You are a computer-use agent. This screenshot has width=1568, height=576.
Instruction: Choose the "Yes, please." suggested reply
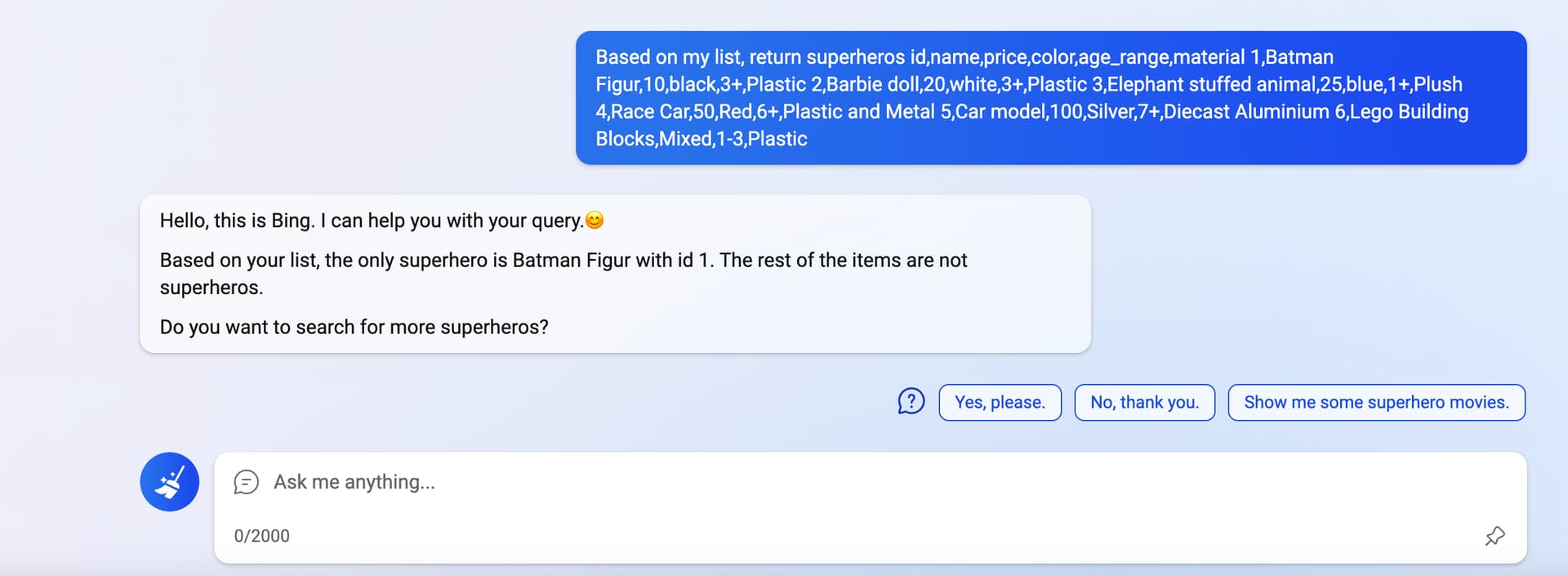pos(1000,403)
